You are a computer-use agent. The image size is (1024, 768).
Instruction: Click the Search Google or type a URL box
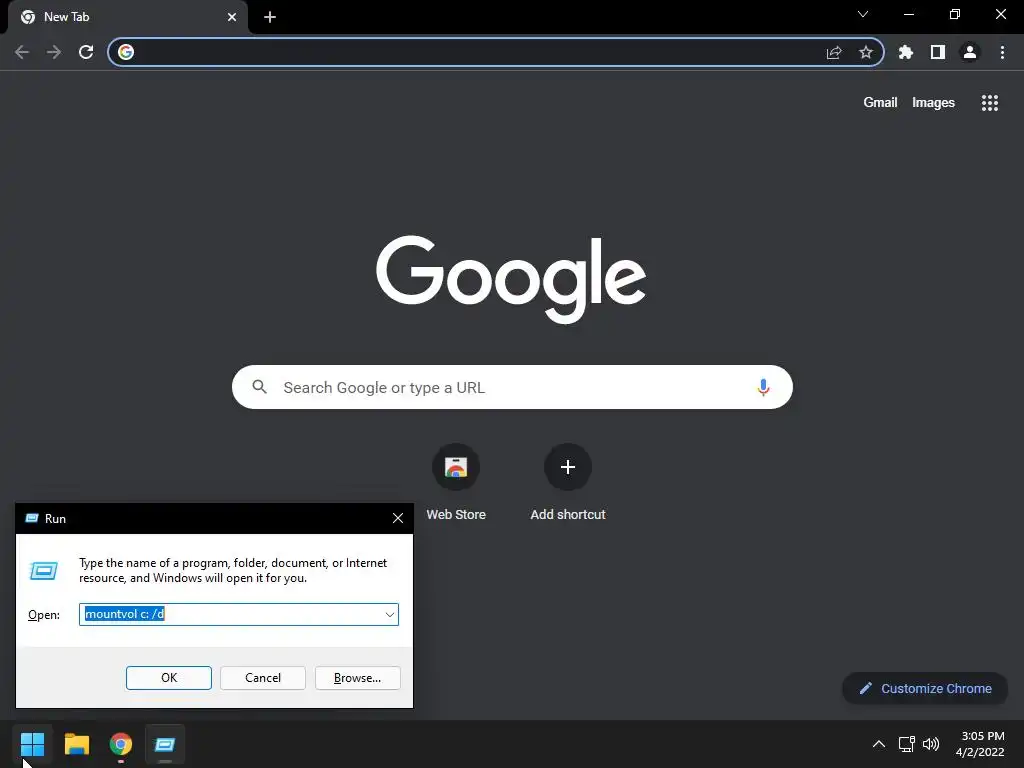coord(512,387)
